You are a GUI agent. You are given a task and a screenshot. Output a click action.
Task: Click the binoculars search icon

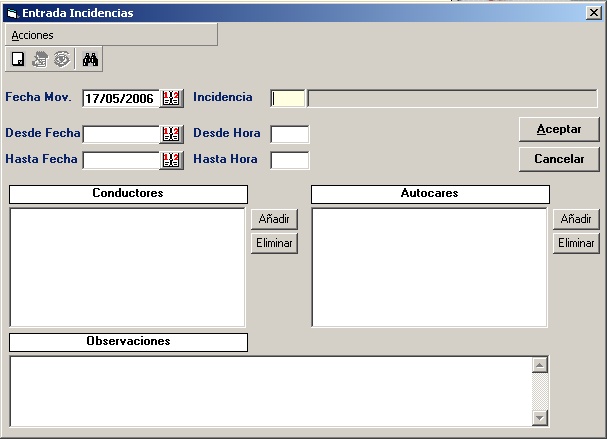tap(90, 59)
